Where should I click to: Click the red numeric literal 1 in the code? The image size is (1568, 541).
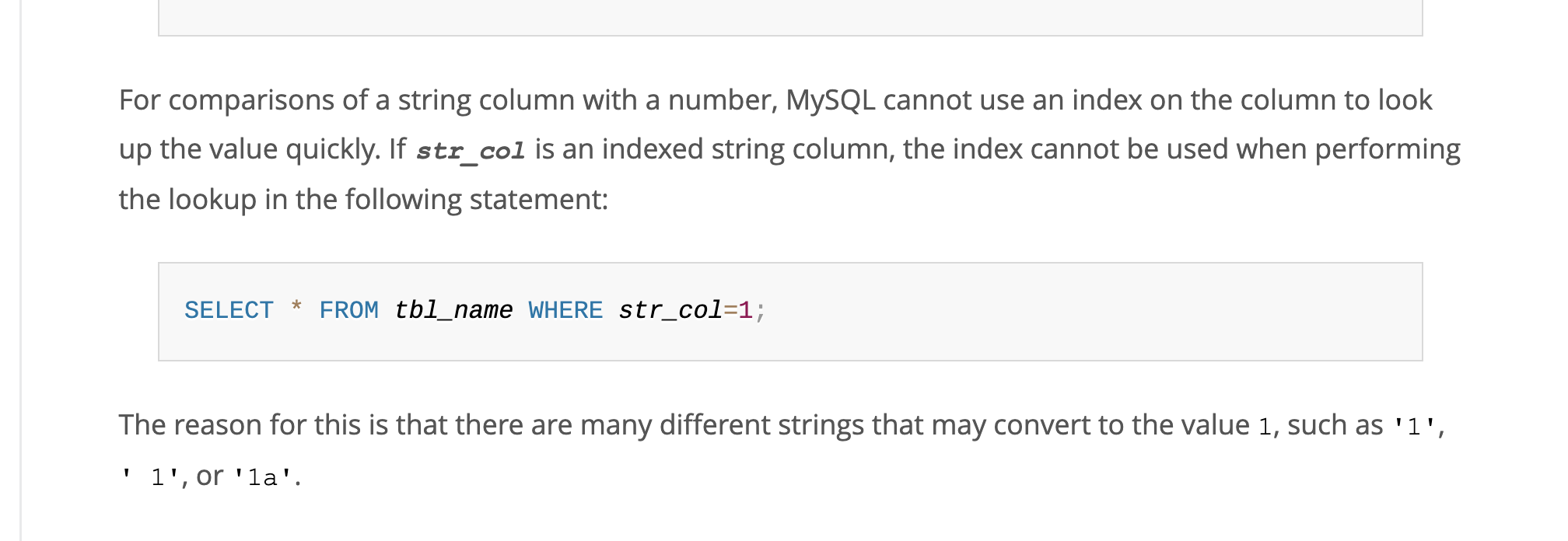745,310
